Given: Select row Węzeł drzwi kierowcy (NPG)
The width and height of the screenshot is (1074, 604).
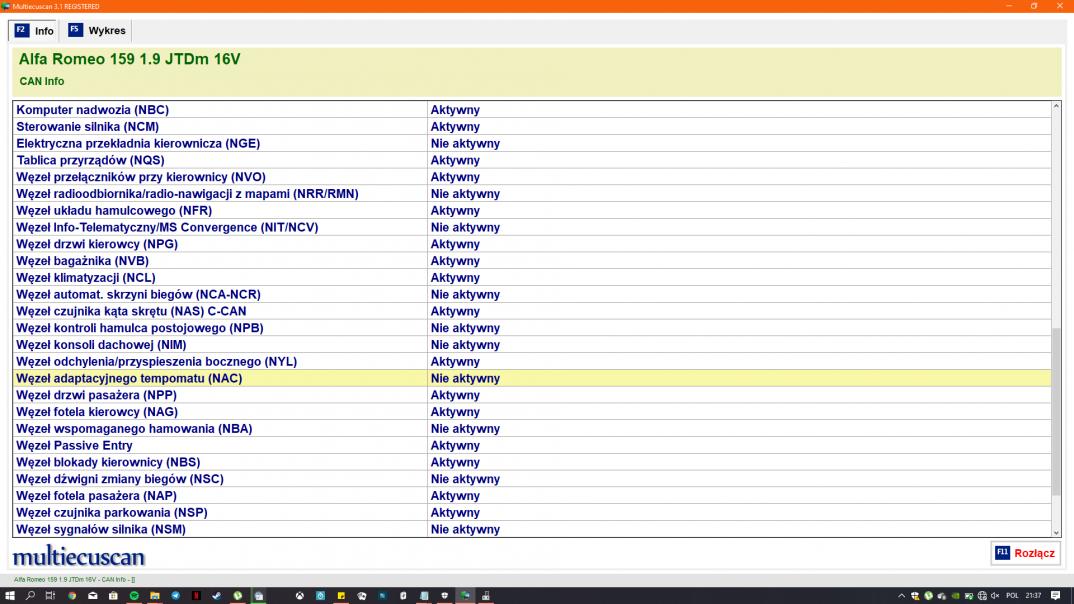Looking at the screenshot, I should [532, 244].
